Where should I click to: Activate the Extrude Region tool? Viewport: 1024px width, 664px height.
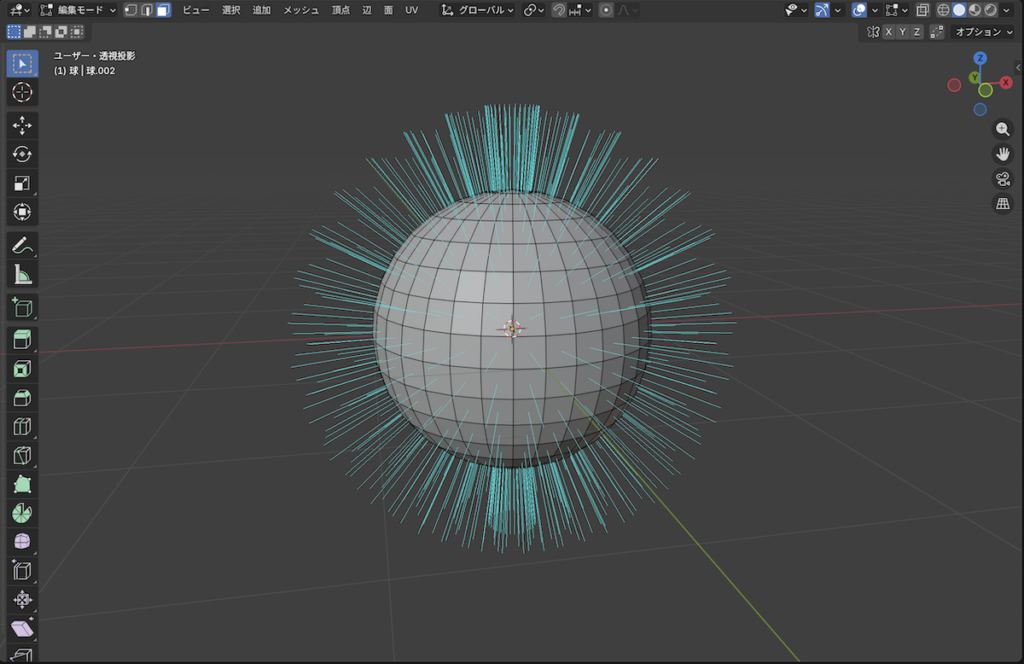tap(22, 339)
